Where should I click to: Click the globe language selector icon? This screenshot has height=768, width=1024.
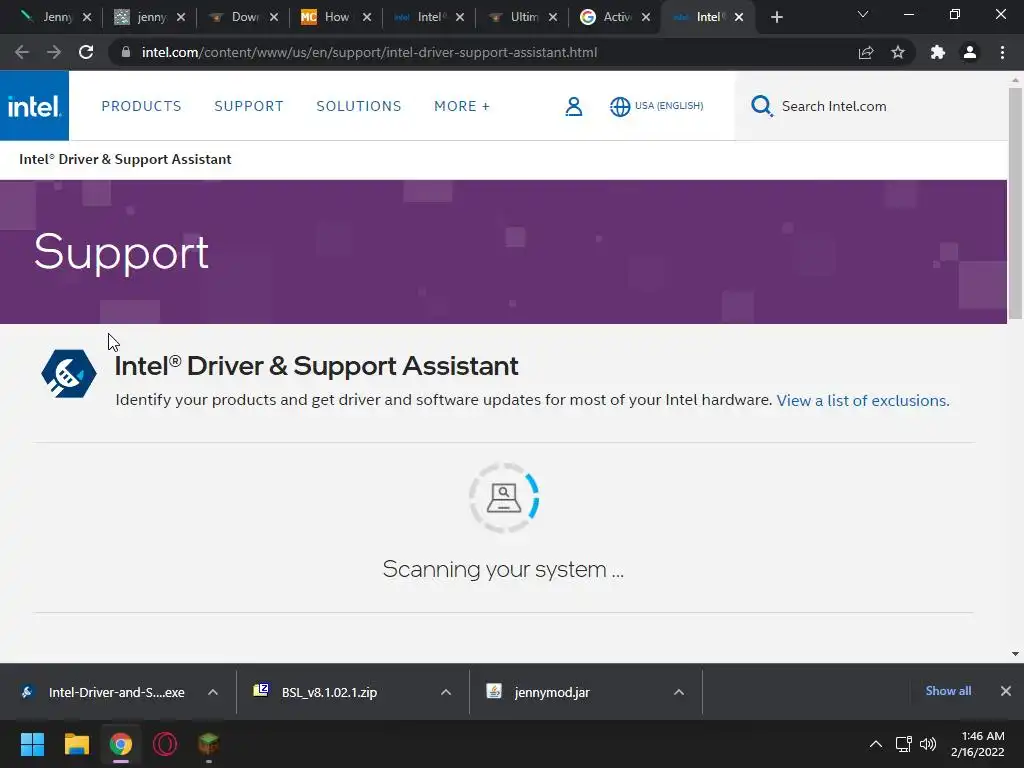[619, 106]
